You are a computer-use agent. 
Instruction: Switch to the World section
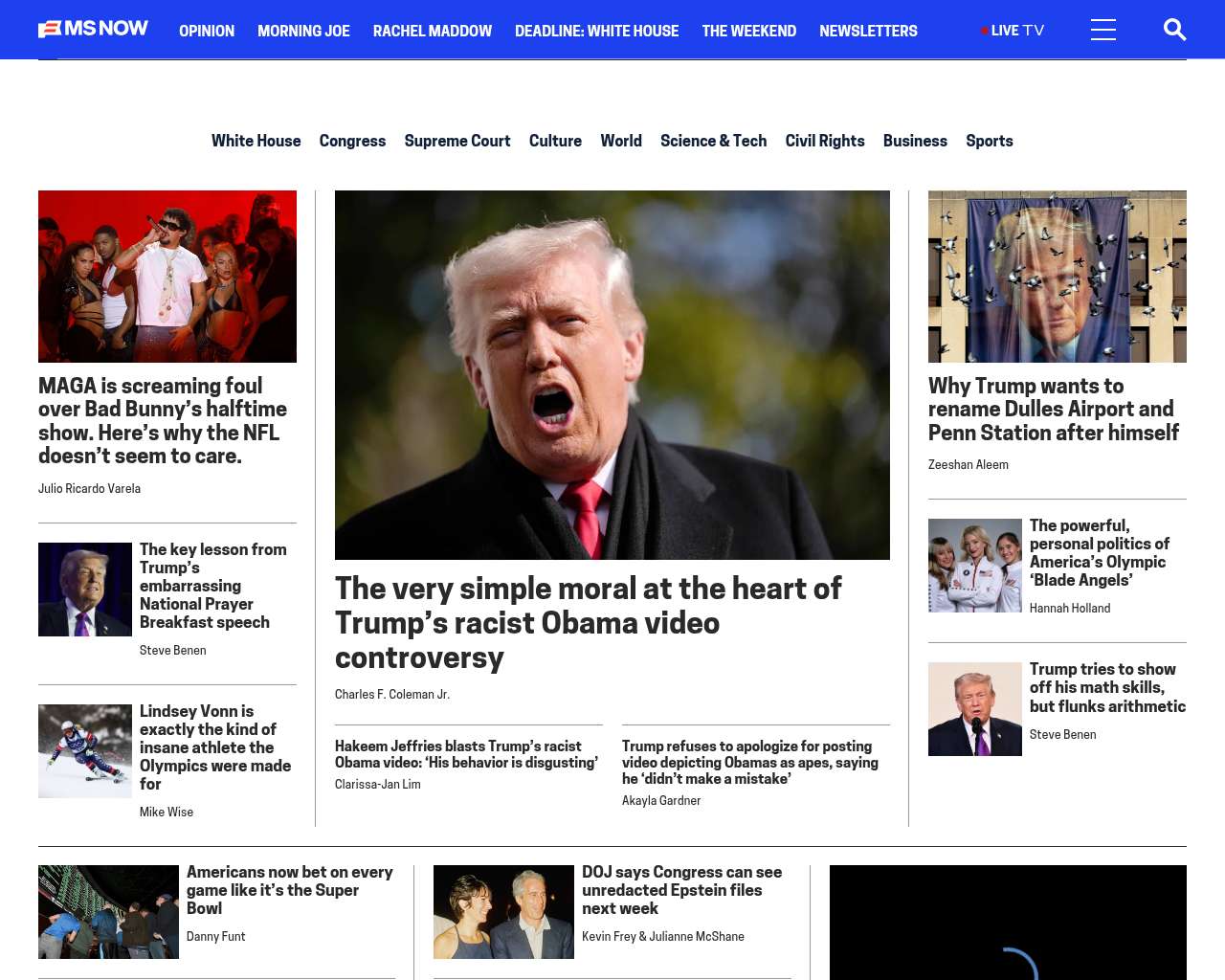(621, 141)
